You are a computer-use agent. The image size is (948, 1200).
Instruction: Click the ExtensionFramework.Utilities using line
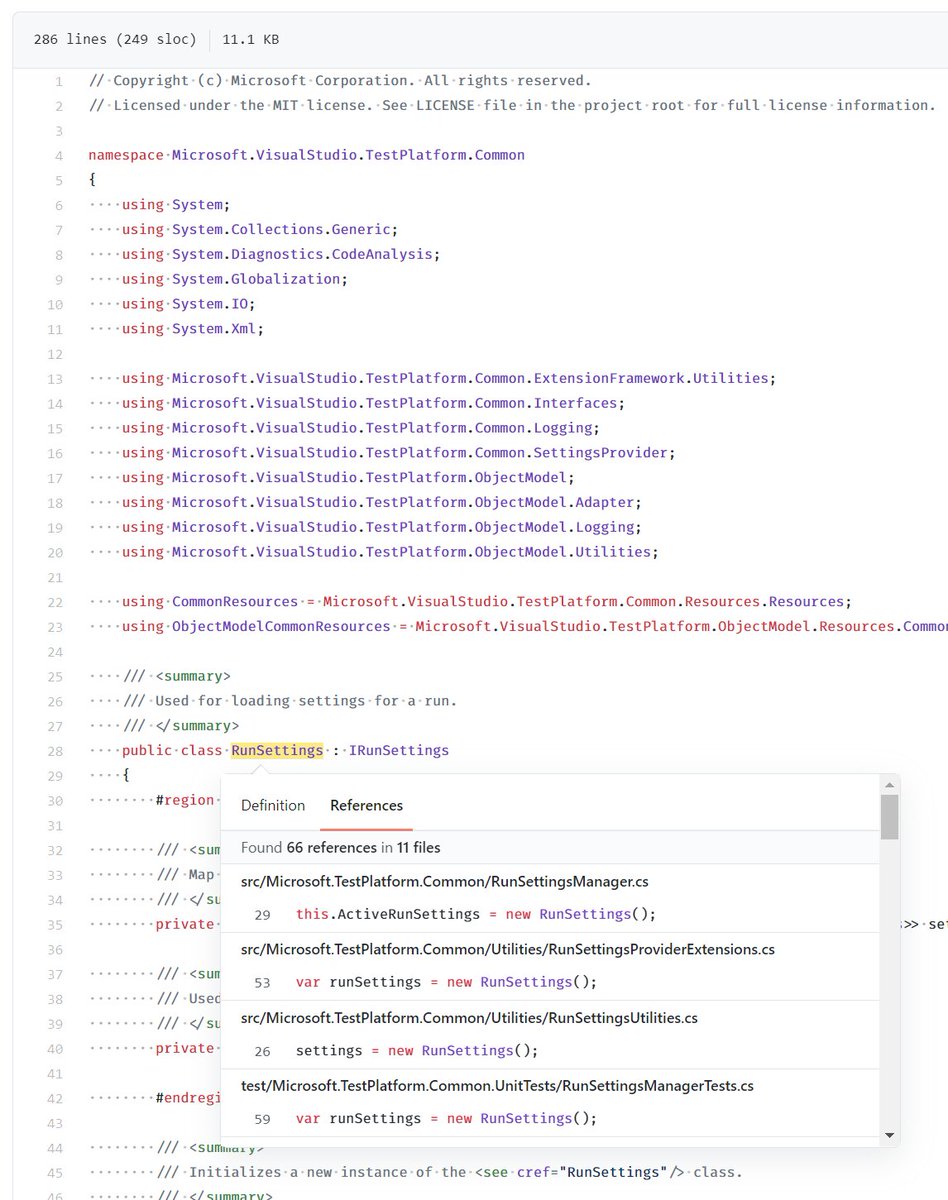pos(449,378)
